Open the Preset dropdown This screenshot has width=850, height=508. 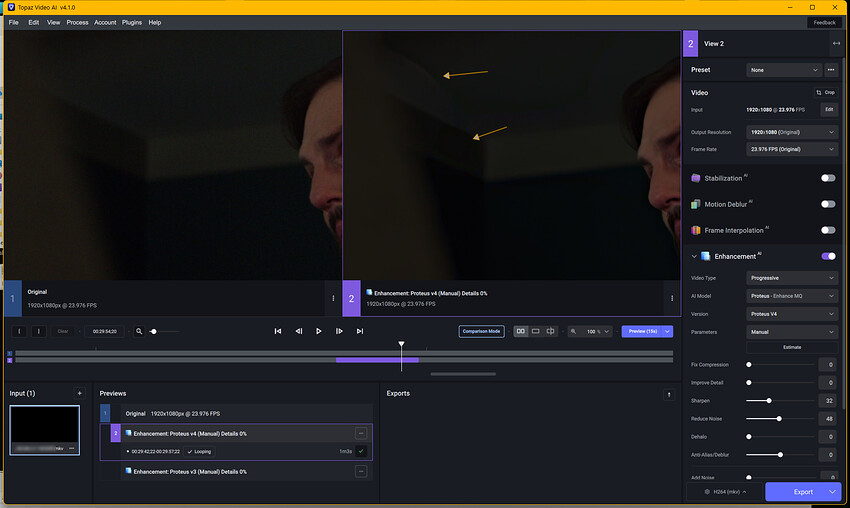point(784,70)
